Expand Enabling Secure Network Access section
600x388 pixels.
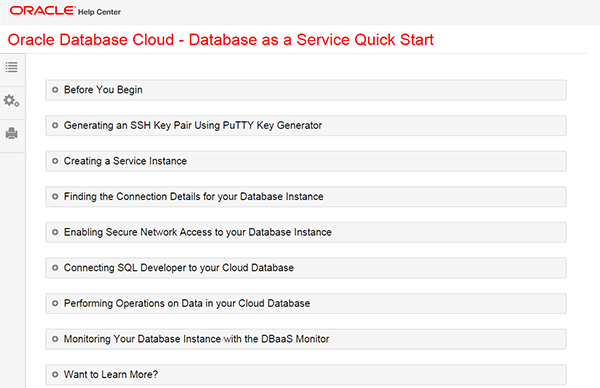point(306,232)
